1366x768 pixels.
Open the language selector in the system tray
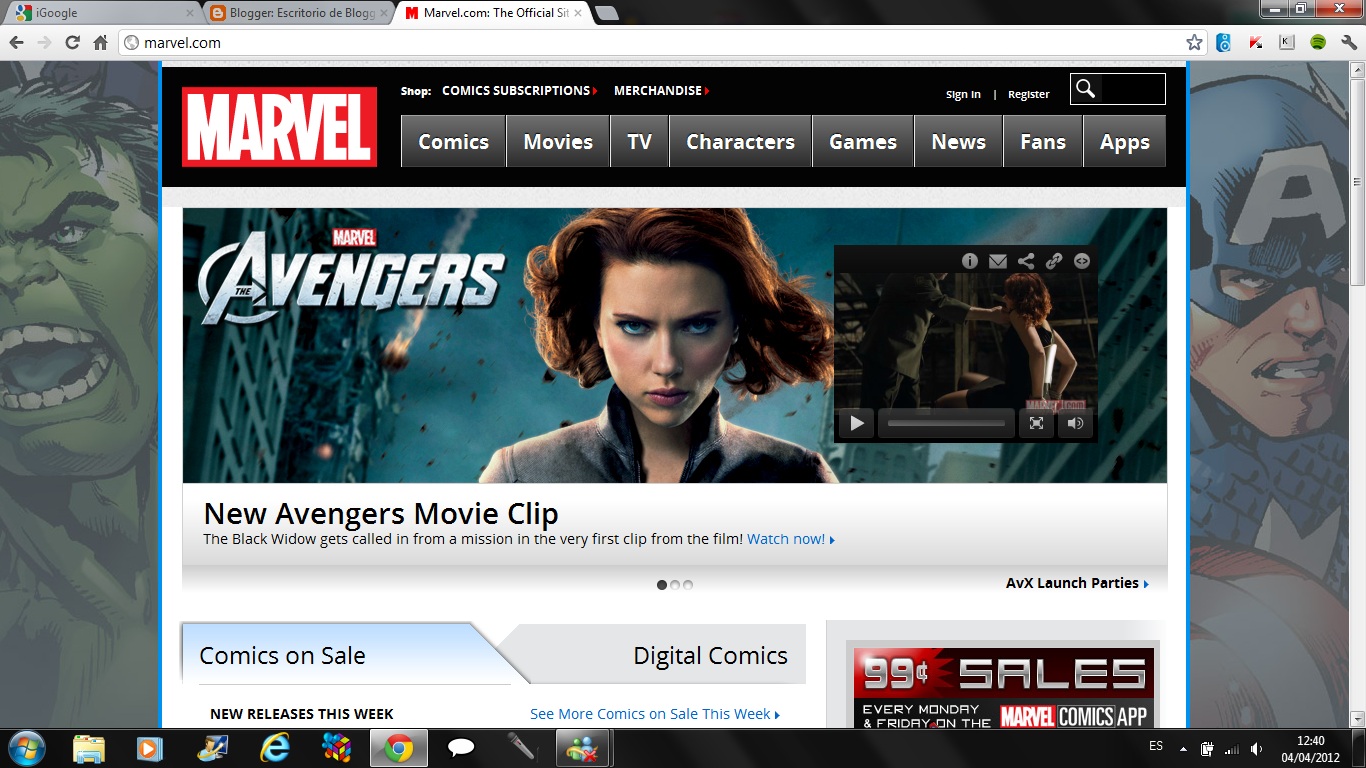[1155, 745]
